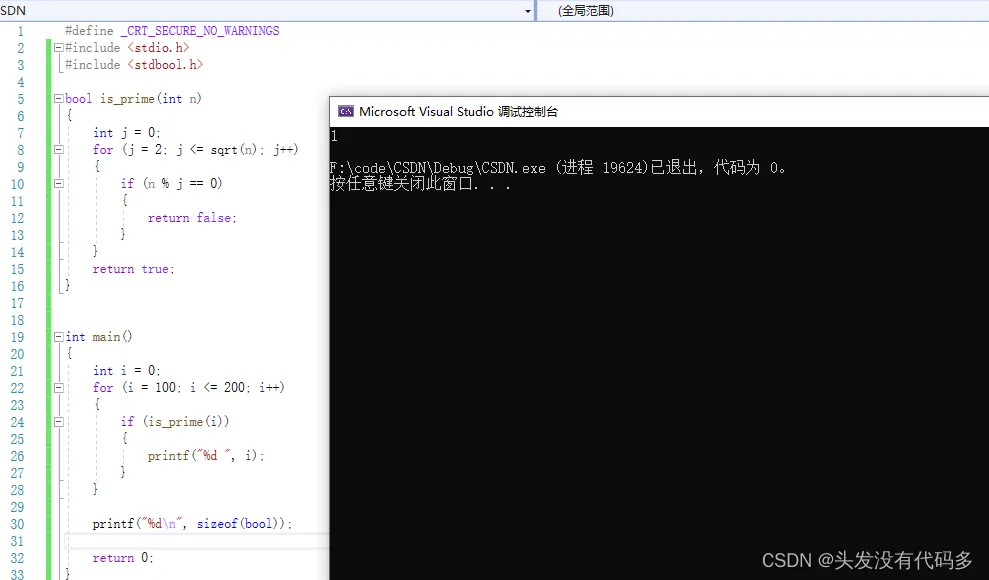Collapse the if is_prime block at line 24
Image resolution: width=989 pixels, height=580 pixels.
tap(59, 422)
